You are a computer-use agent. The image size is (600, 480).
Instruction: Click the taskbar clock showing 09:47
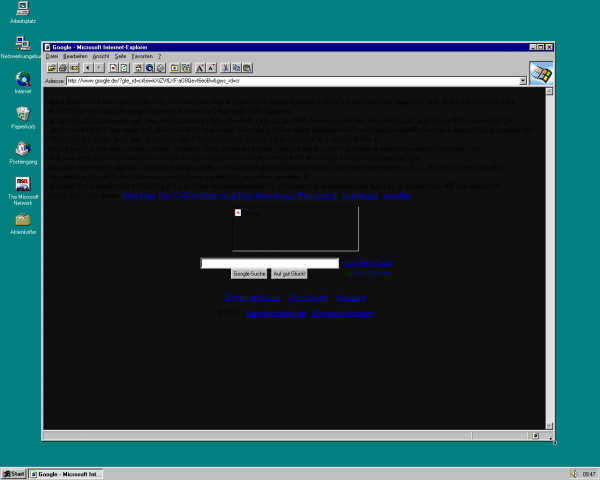(x=589, y=474)
